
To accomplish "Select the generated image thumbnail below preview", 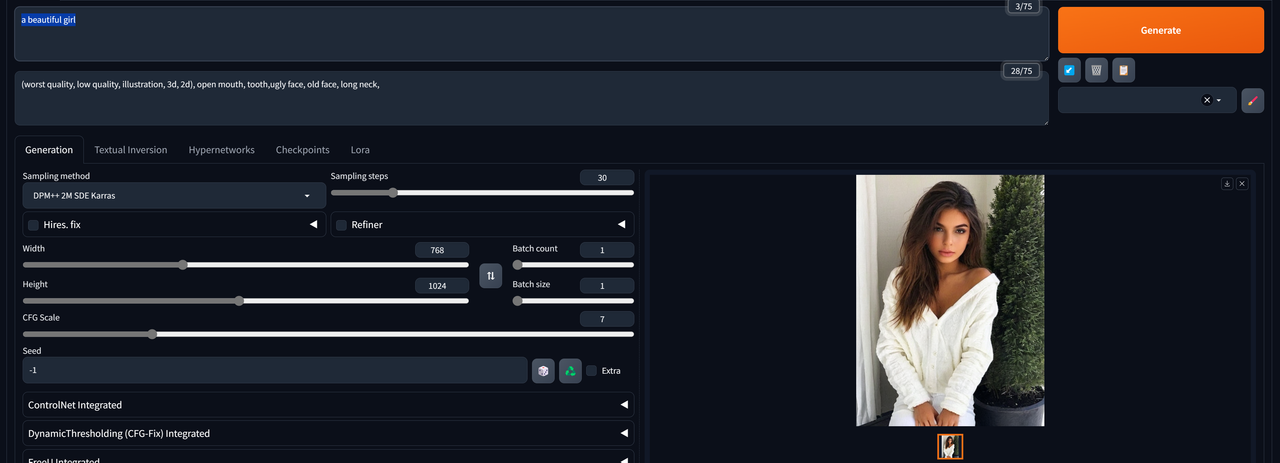I will pos(950,446).
